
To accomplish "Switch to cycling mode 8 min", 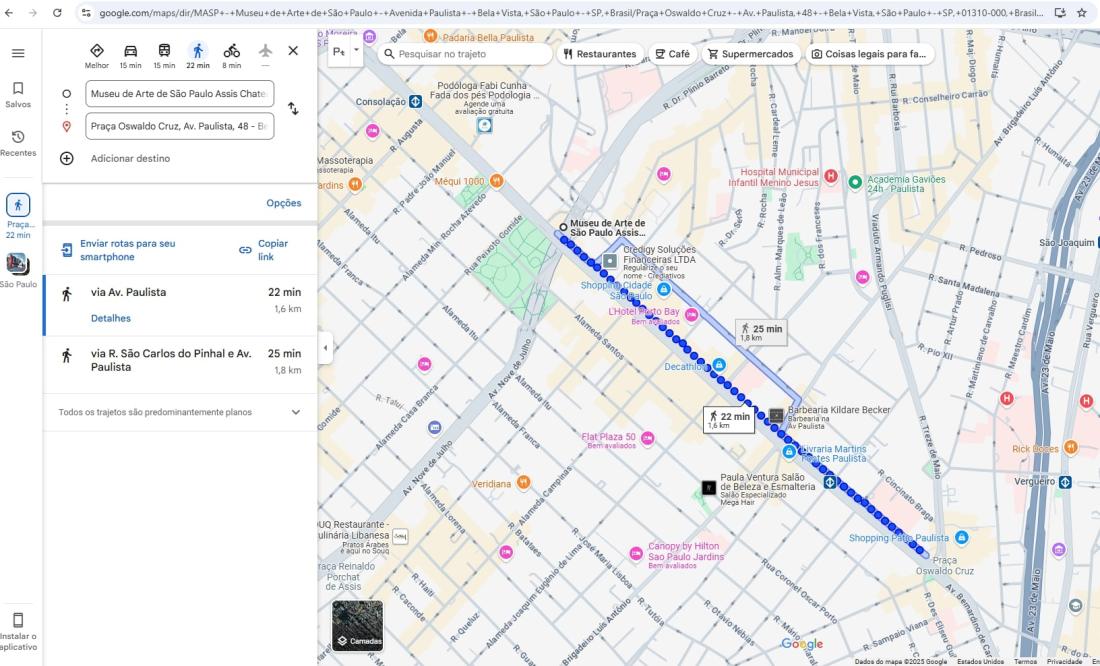I will coord(232,55).
